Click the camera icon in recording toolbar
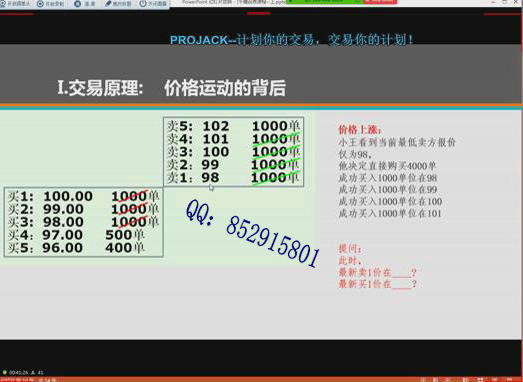 point(3,4)
